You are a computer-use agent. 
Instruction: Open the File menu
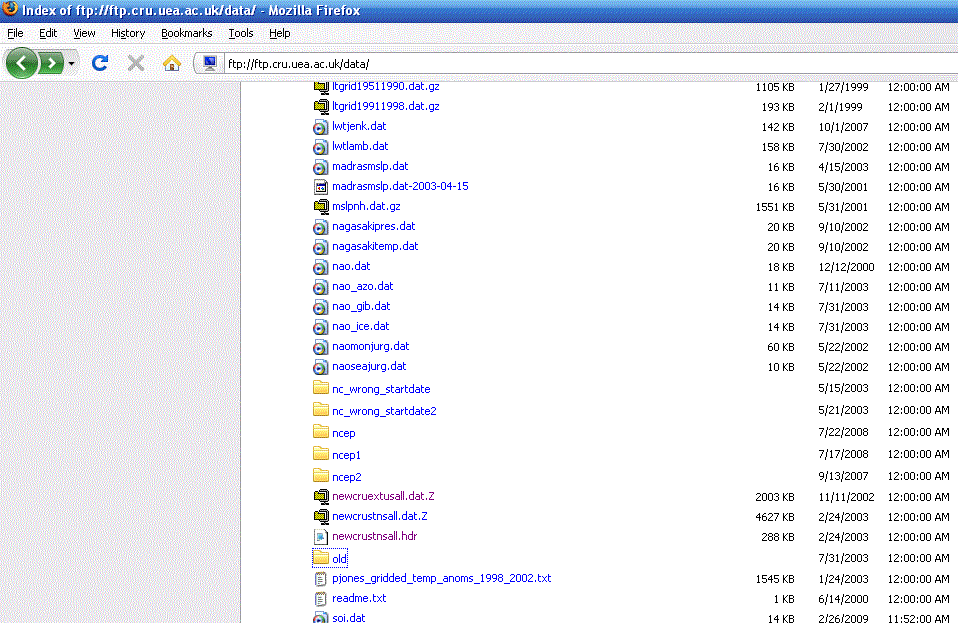[x=15, y=33]
